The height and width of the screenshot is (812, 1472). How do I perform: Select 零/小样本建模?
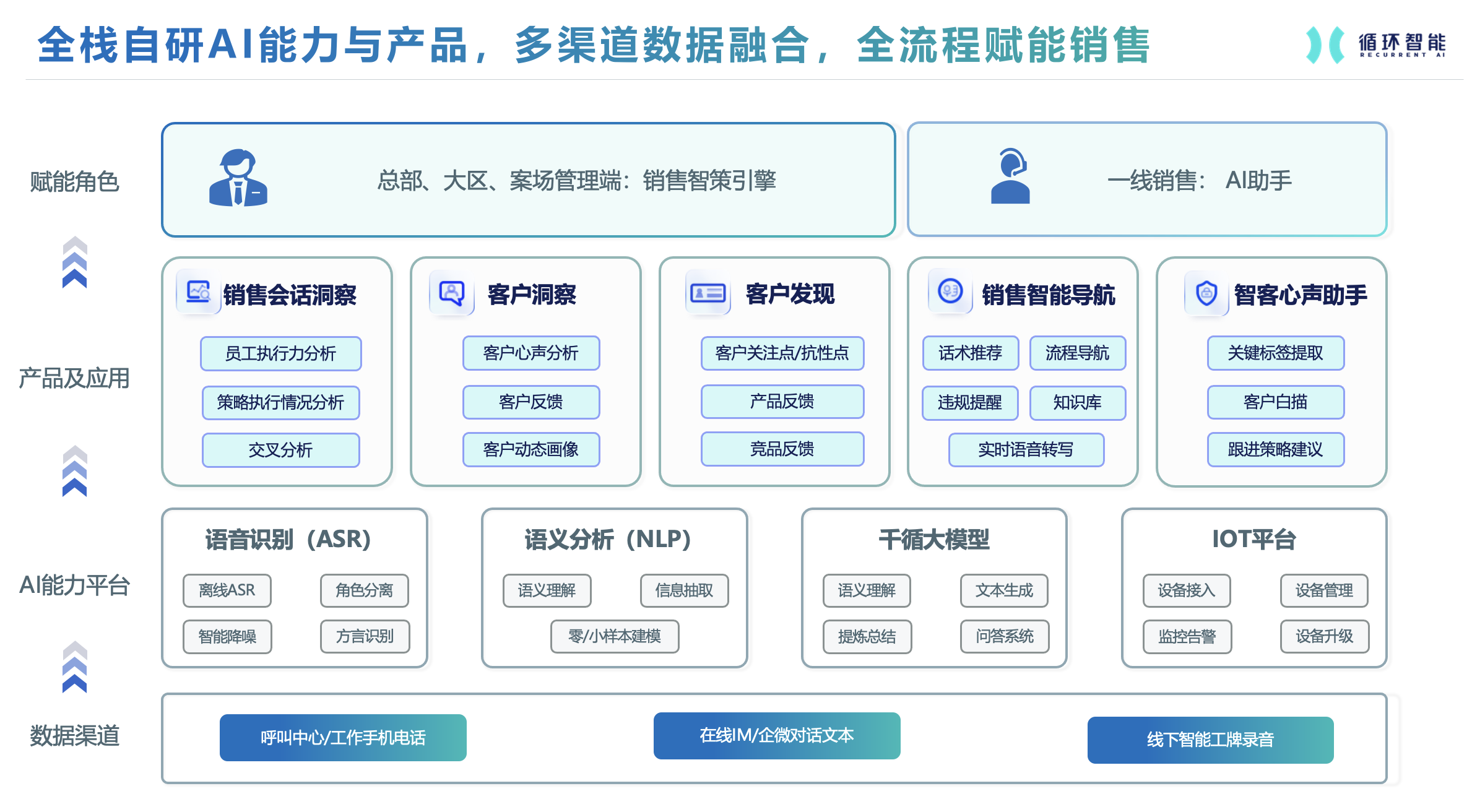click(x=615, y=636)
